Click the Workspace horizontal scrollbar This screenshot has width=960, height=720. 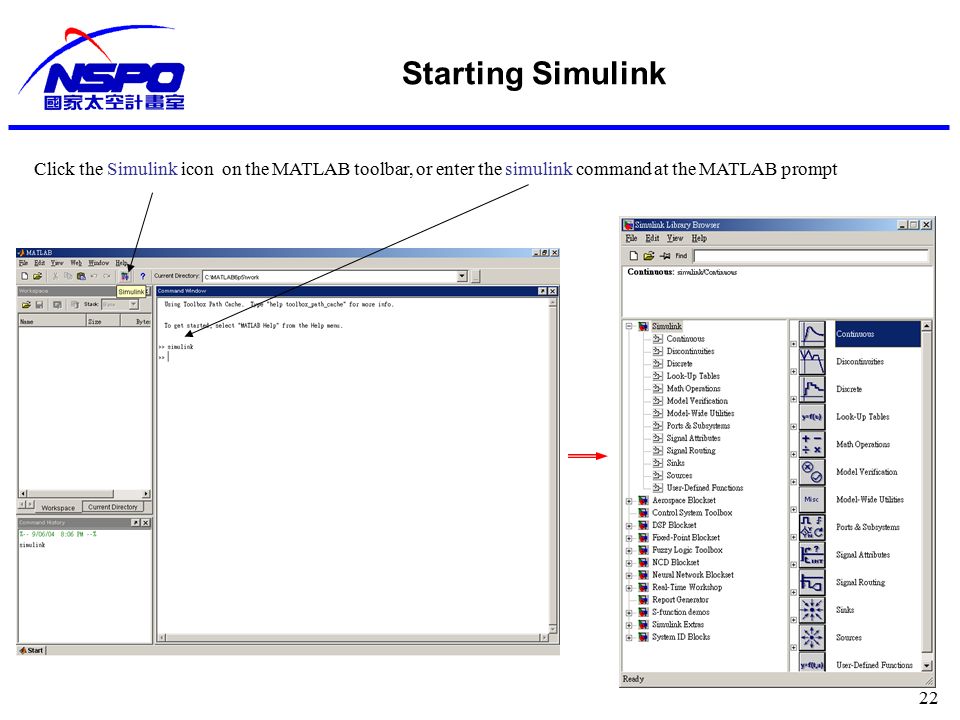pos(85,493)
